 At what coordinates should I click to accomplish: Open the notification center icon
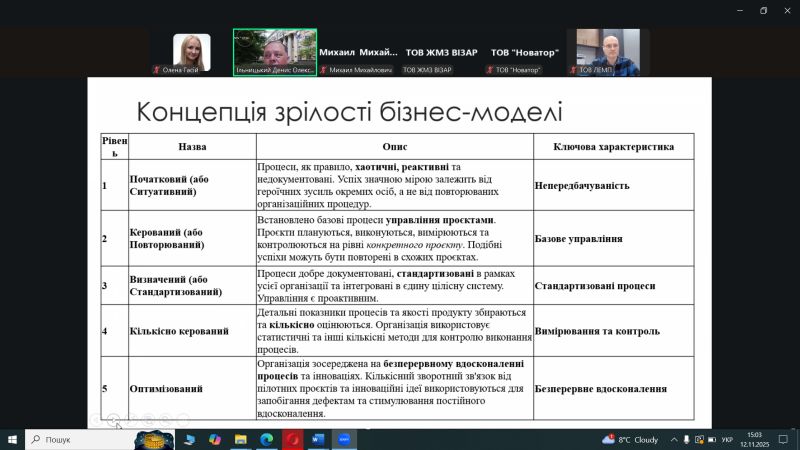click(x=784, y=439)
